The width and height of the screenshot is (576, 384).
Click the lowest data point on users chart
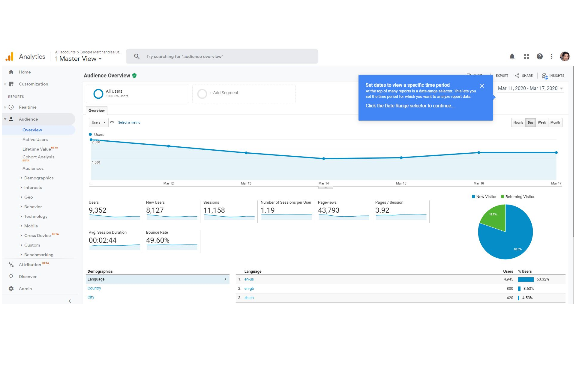point(324,159)
